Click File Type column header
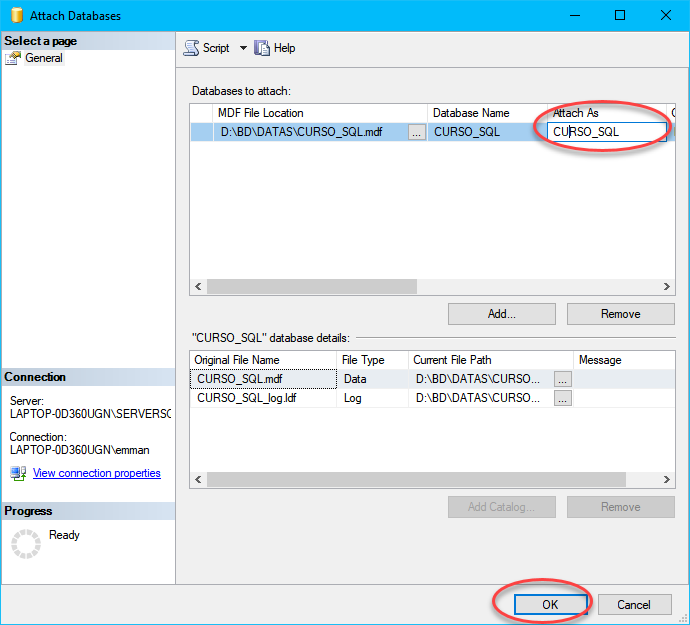The width and height of the screenshot is (690, 625). pyautogui.click(x=372, y=360)
